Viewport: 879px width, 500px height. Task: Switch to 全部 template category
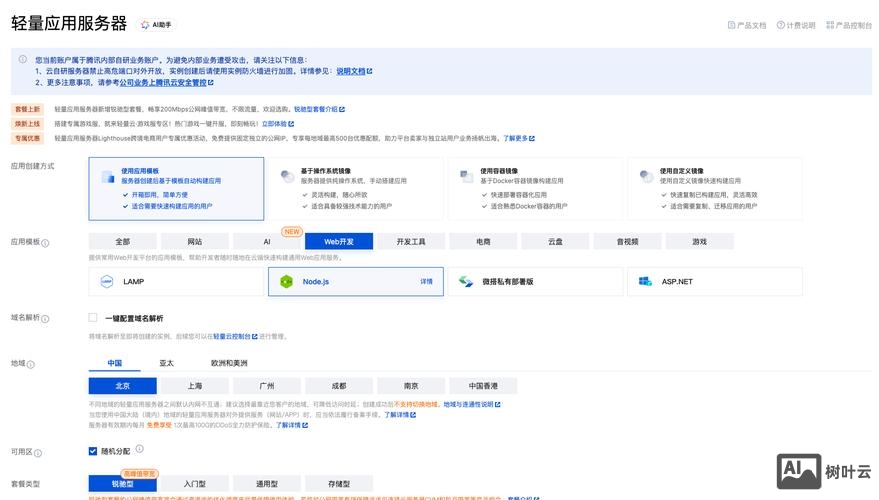point(123,242)
